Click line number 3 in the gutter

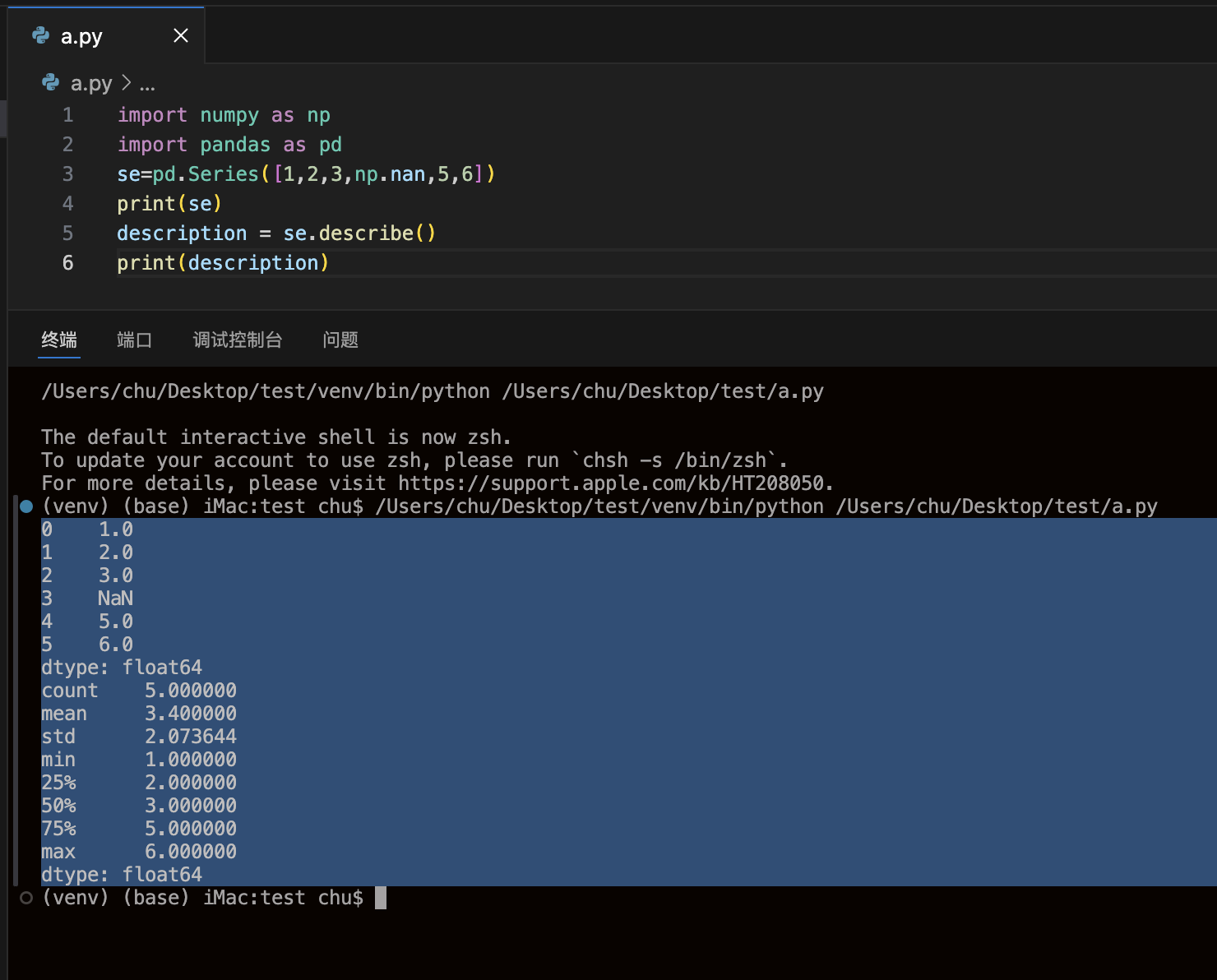coord(68,174)
